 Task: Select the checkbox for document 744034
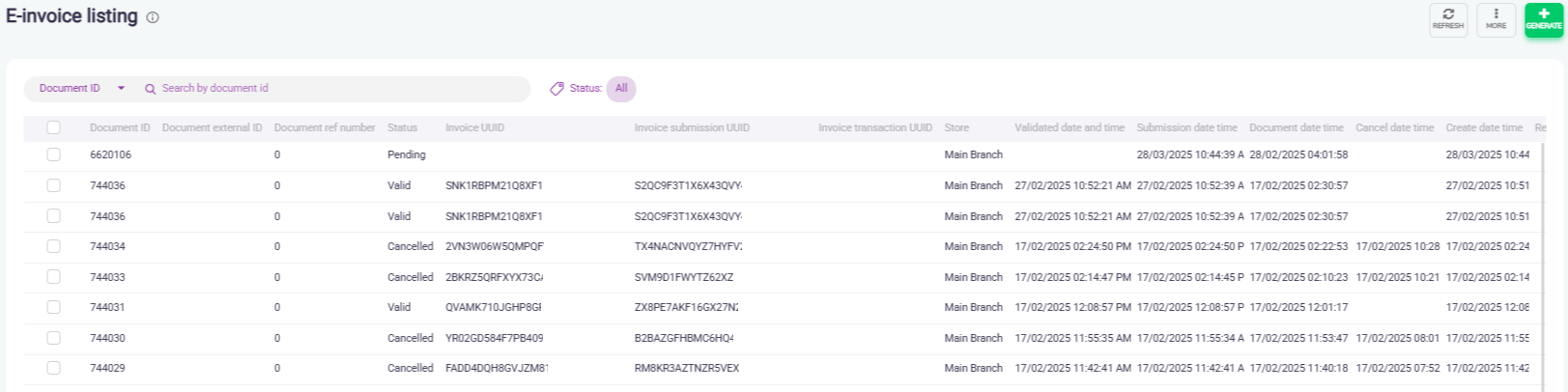[53, 246]
